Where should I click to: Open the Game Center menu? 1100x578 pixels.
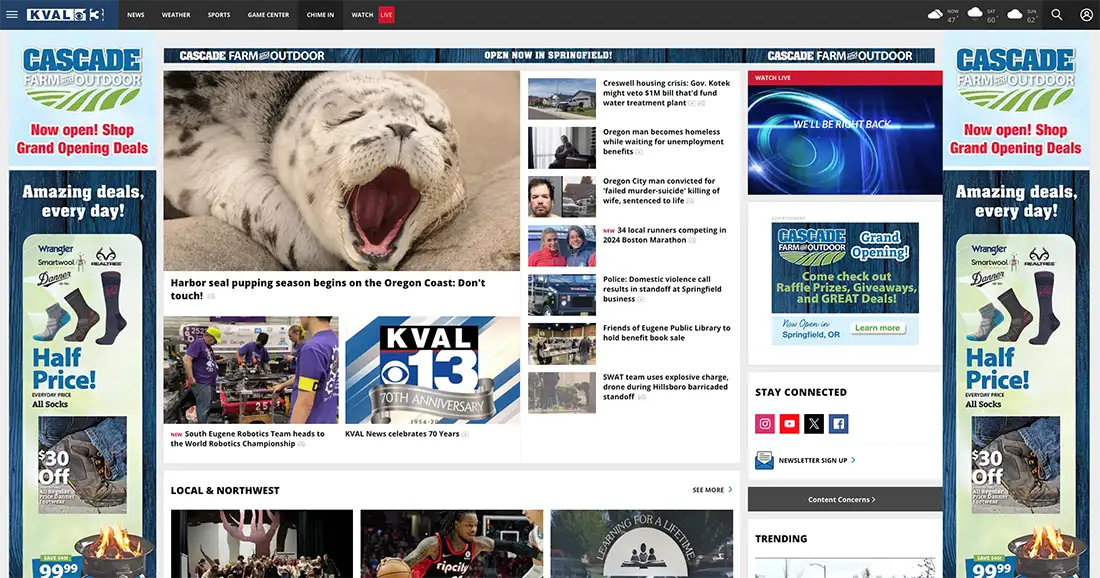(268, 15)
